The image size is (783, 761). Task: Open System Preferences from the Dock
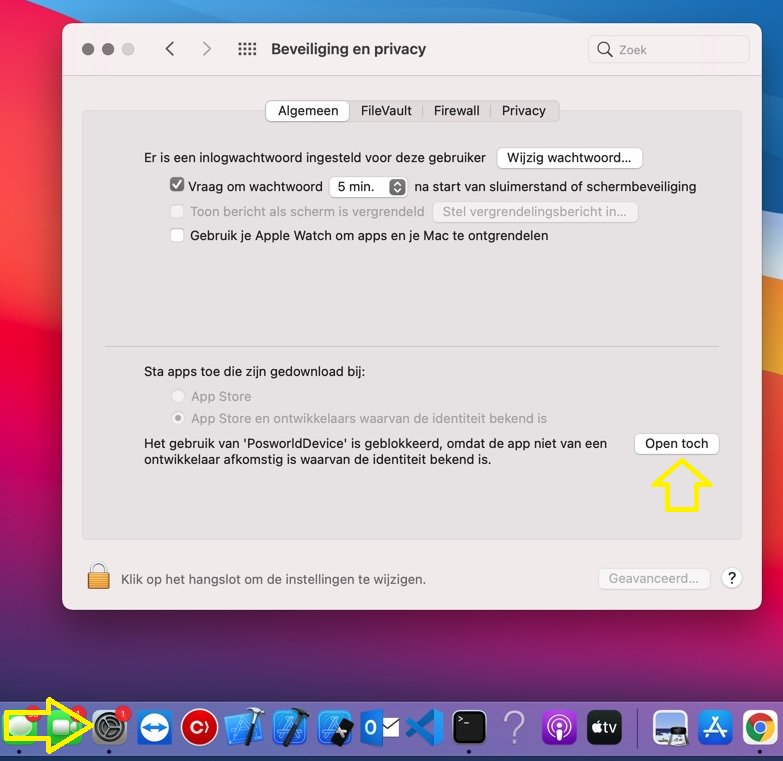pyautogui.click(x=109, y=728)
